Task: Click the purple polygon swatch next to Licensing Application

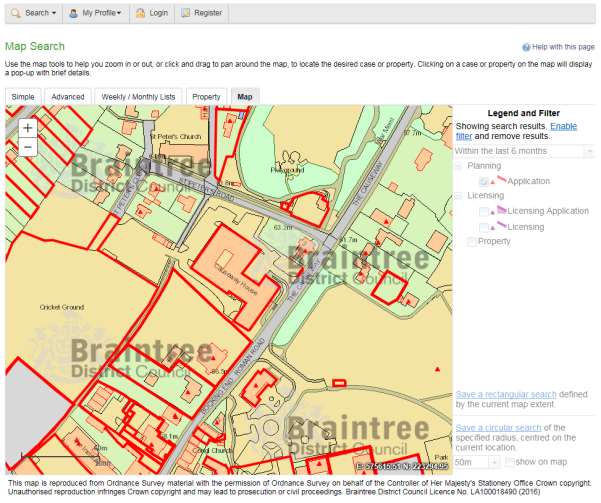Action: click(502, 209)
